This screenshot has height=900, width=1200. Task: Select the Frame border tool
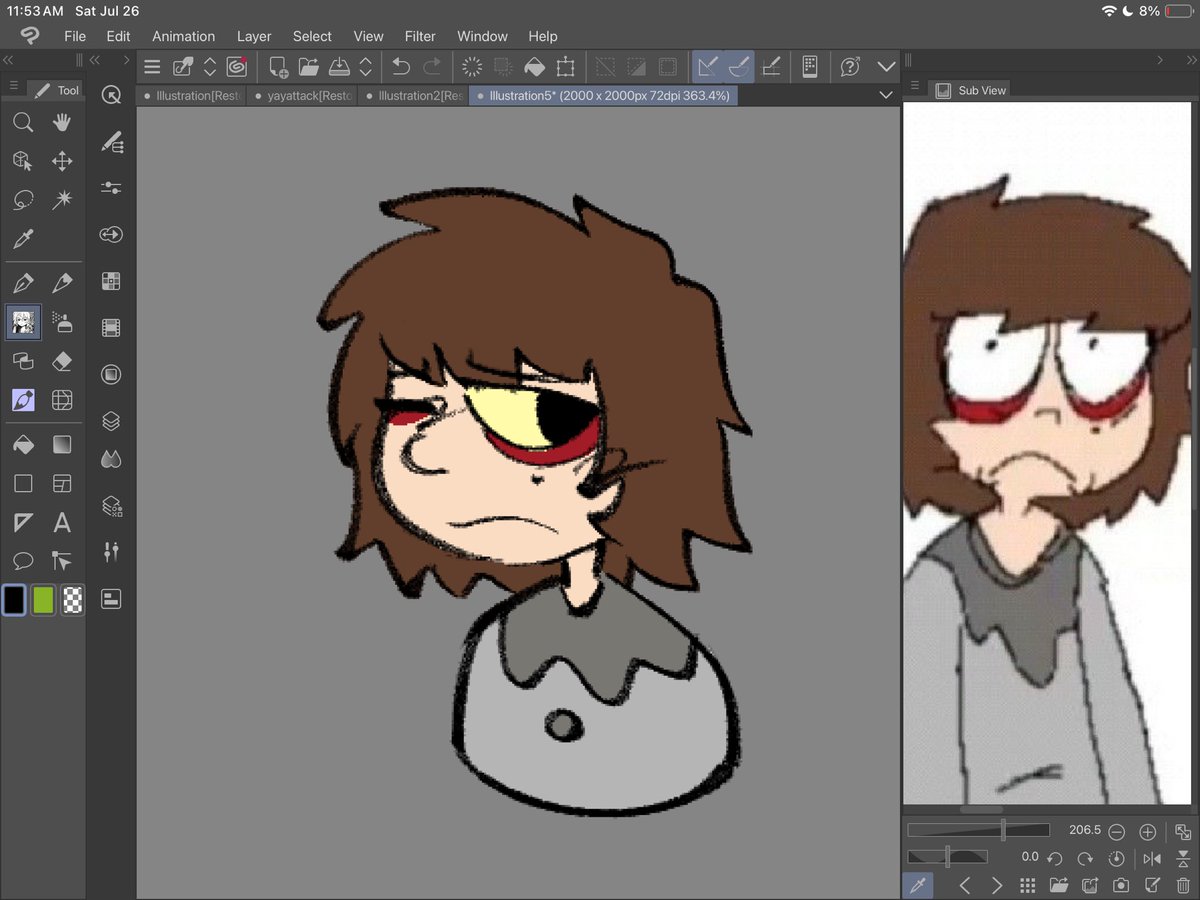[x=62, y=483]
